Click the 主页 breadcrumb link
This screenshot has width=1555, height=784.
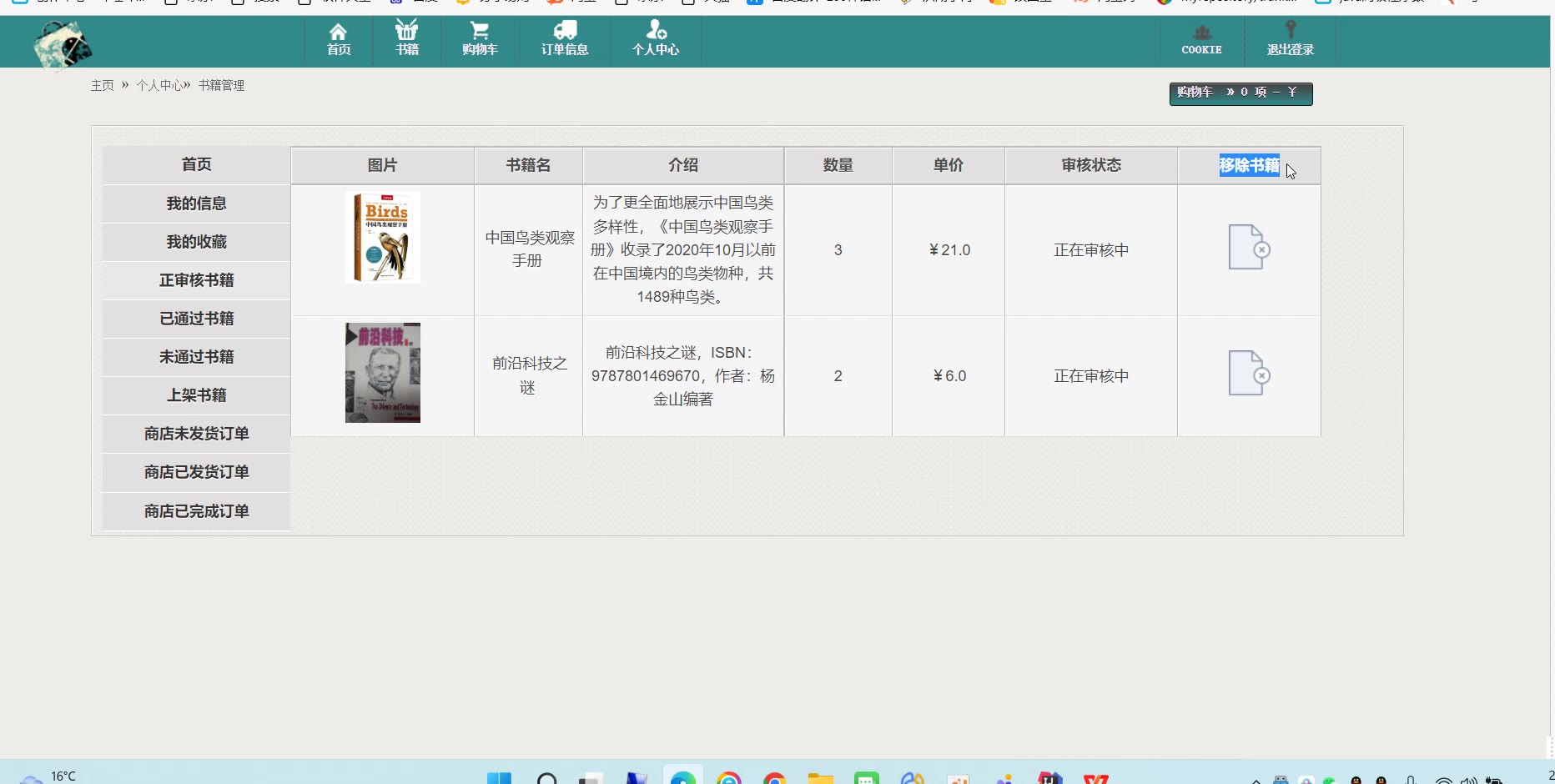click(102, 86)
